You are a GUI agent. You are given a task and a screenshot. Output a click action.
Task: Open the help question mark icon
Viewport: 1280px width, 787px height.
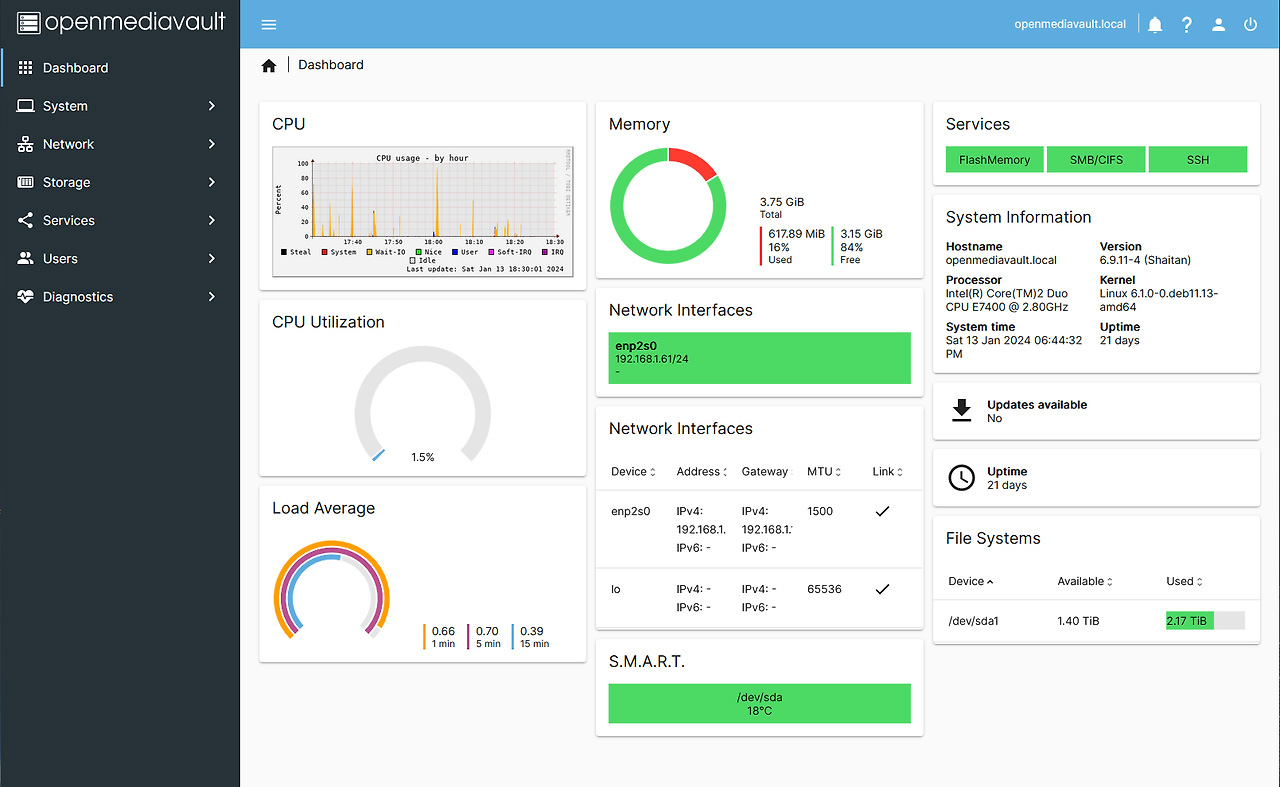pos(1187,25)
